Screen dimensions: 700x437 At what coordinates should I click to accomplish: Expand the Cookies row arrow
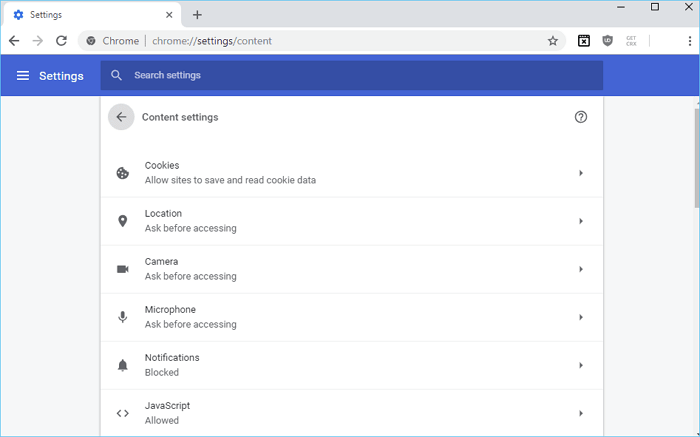[581, 173]
